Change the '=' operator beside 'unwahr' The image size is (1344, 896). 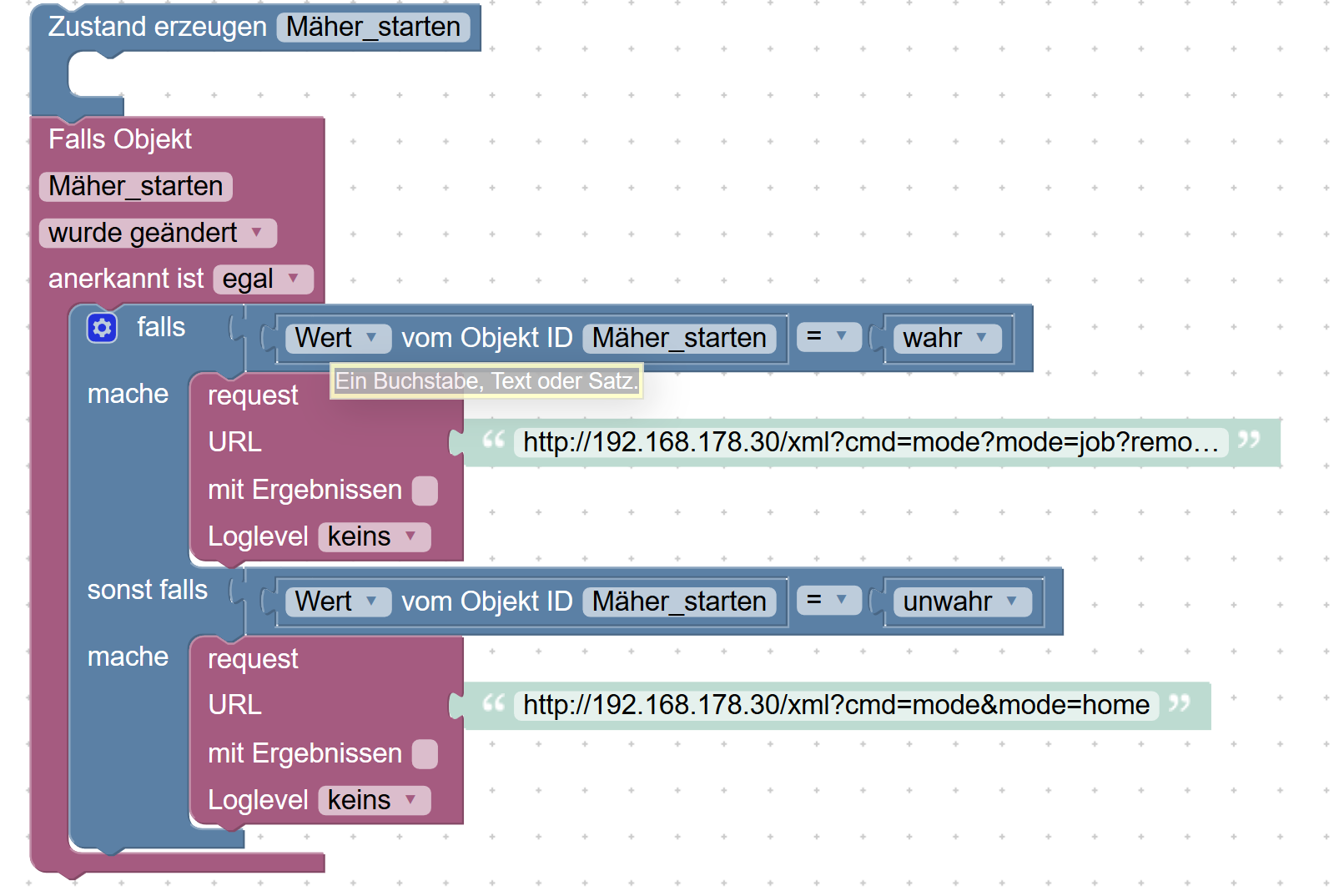pyautogui.click(x=828, y=601)
